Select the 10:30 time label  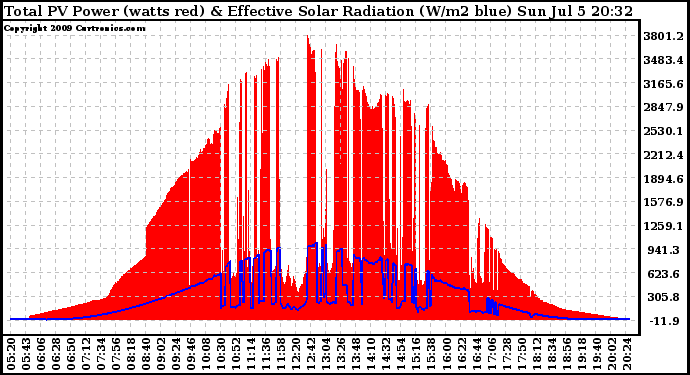pos(221,354)
